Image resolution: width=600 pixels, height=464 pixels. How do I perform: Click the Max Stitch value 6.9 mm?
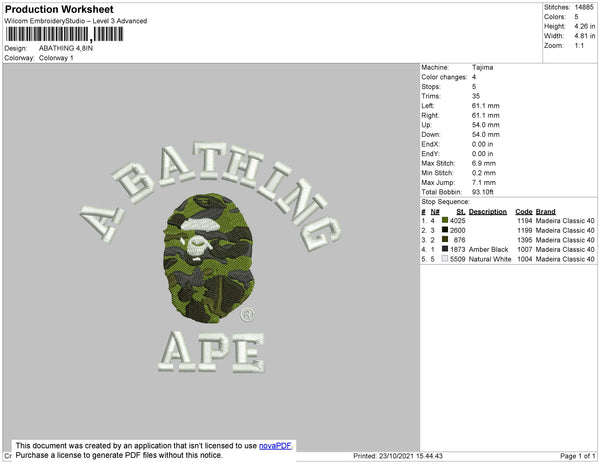tap(484, 163)
